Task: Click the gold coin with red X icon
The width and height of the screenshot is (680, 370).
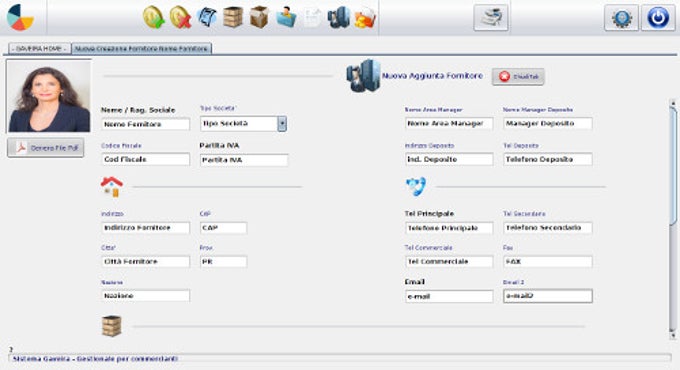Action: point(180,18)
